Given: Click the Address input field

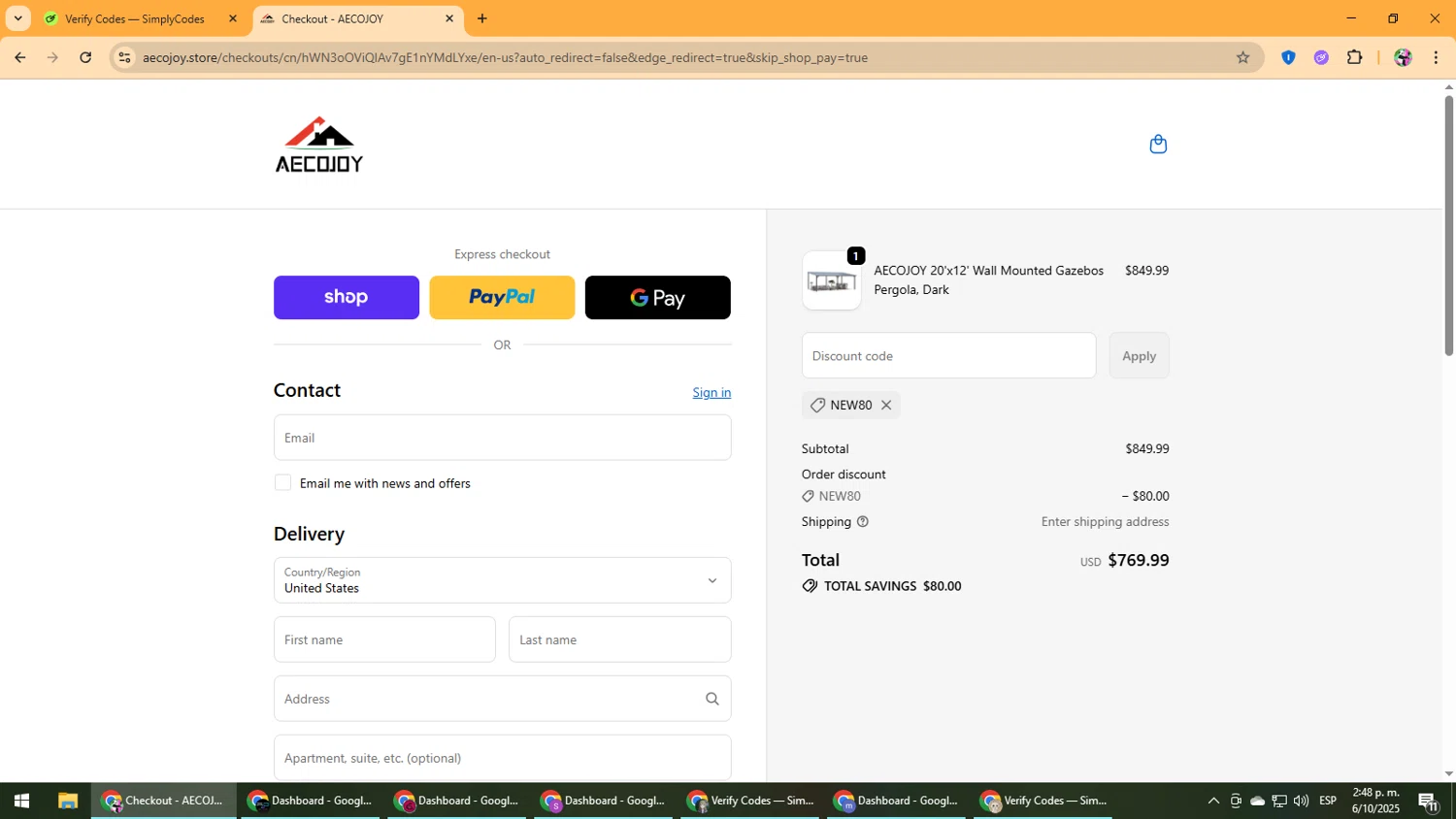Looking at the screenshot, I should pos(502,699).
